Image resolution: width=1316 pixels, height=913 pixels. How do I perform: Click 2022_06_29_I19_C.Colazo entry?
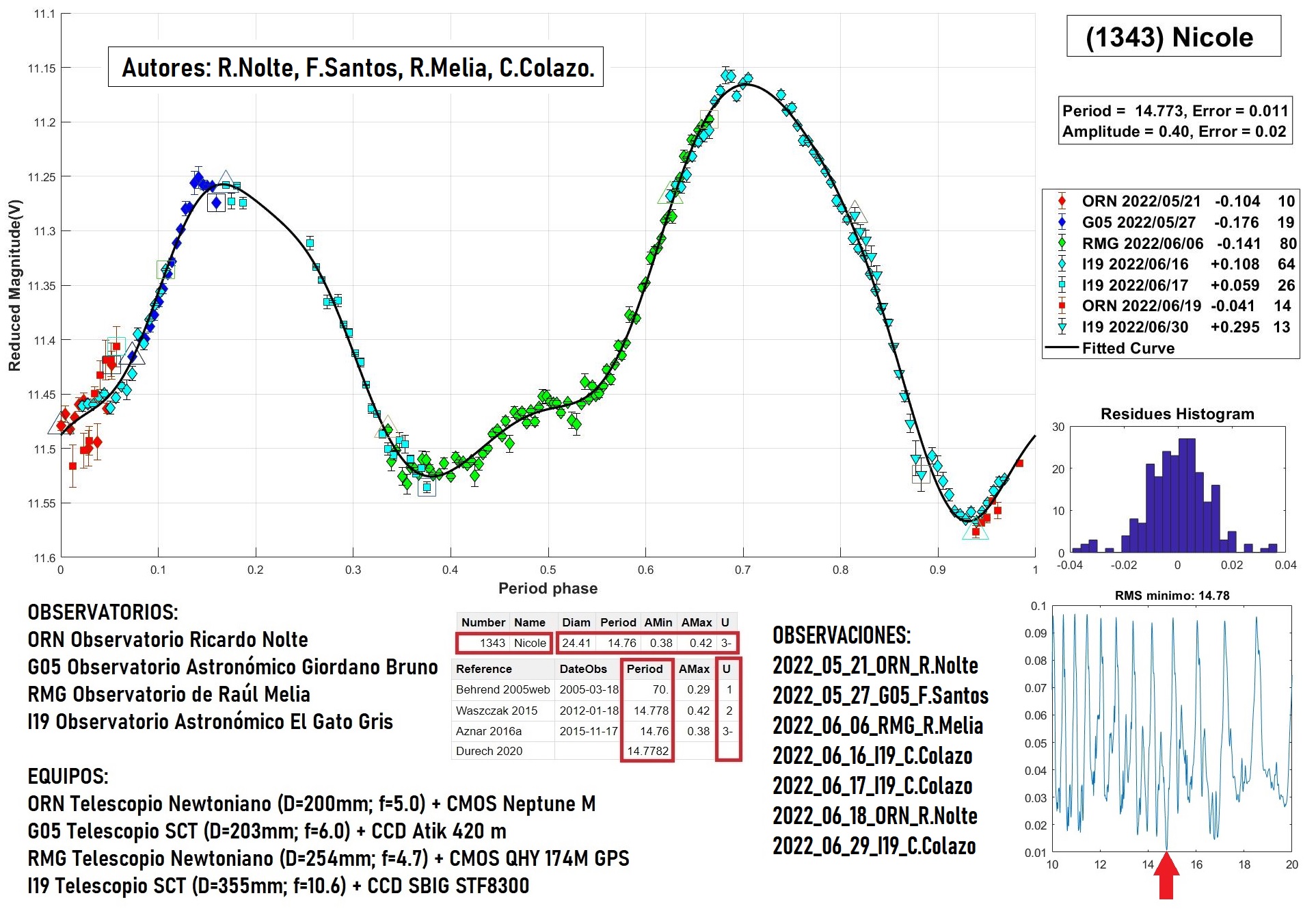coord(874,846)
